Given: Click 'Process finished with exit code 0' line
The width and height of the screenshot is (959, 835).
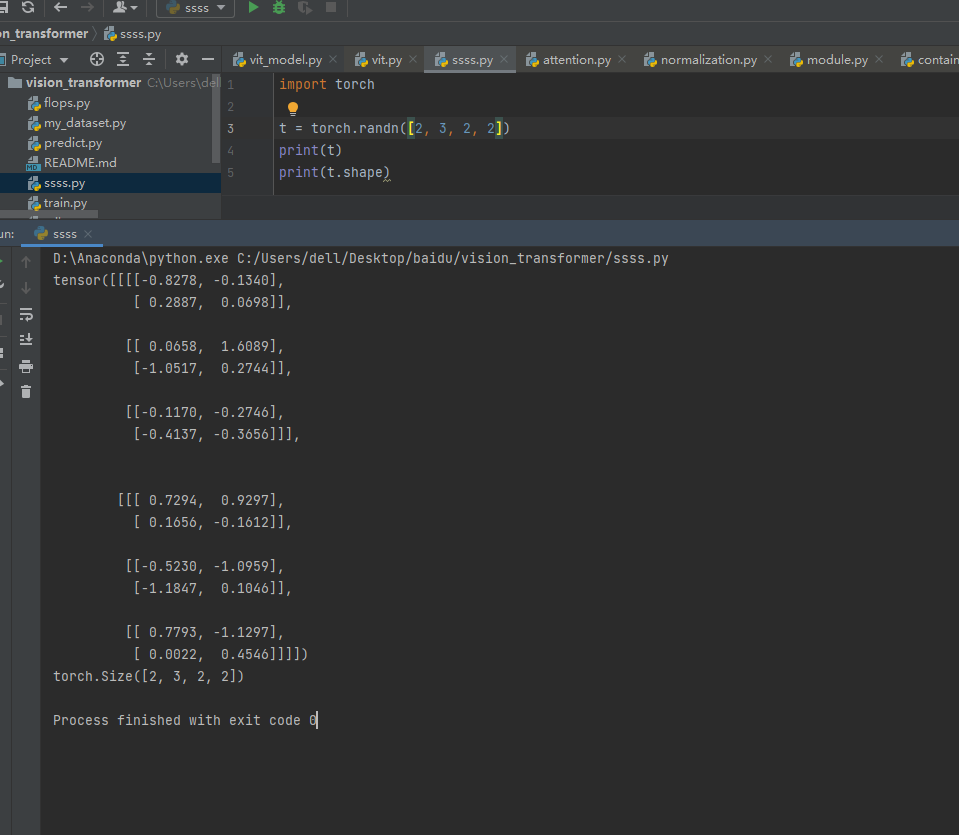Looking at the screenshot, I should 185,721.
